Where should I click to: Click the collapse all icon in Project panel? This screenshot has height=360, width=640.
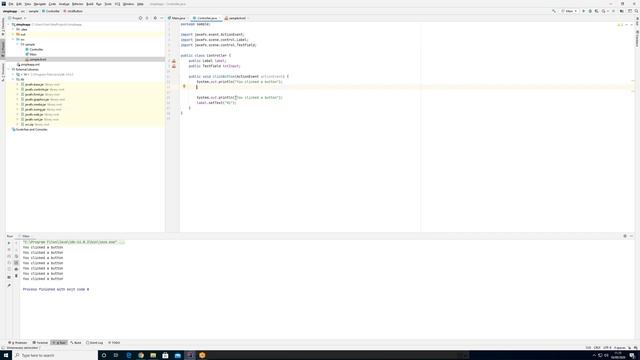pos(148,18)
